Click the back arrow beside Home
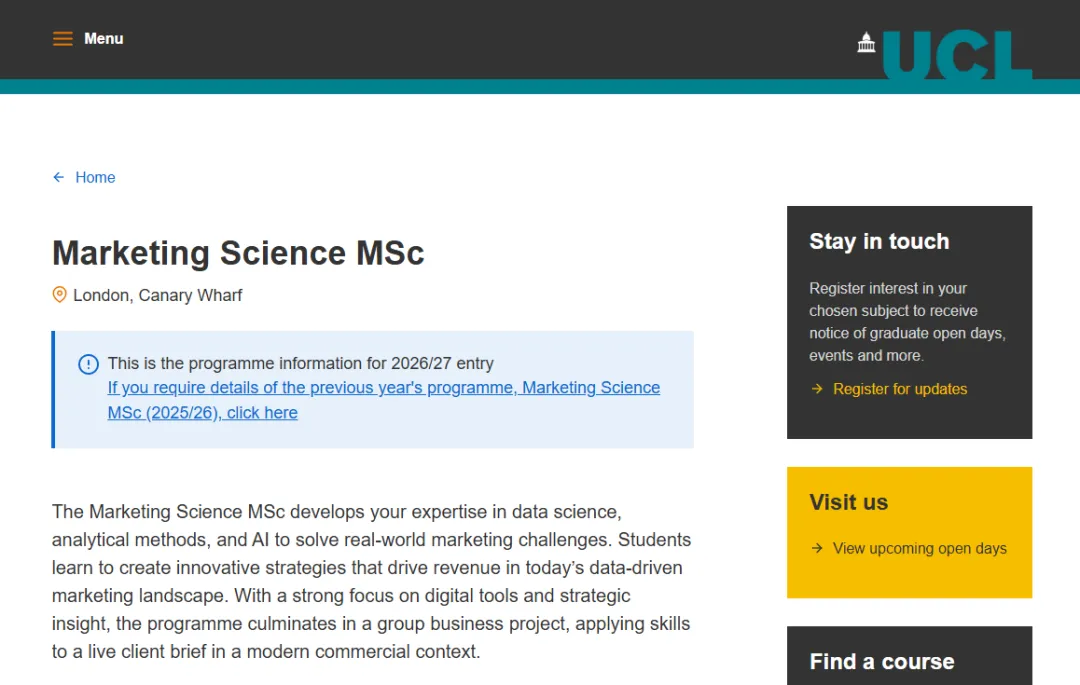The height and width of the screenshot is (685, 1080). pos(59,177)
